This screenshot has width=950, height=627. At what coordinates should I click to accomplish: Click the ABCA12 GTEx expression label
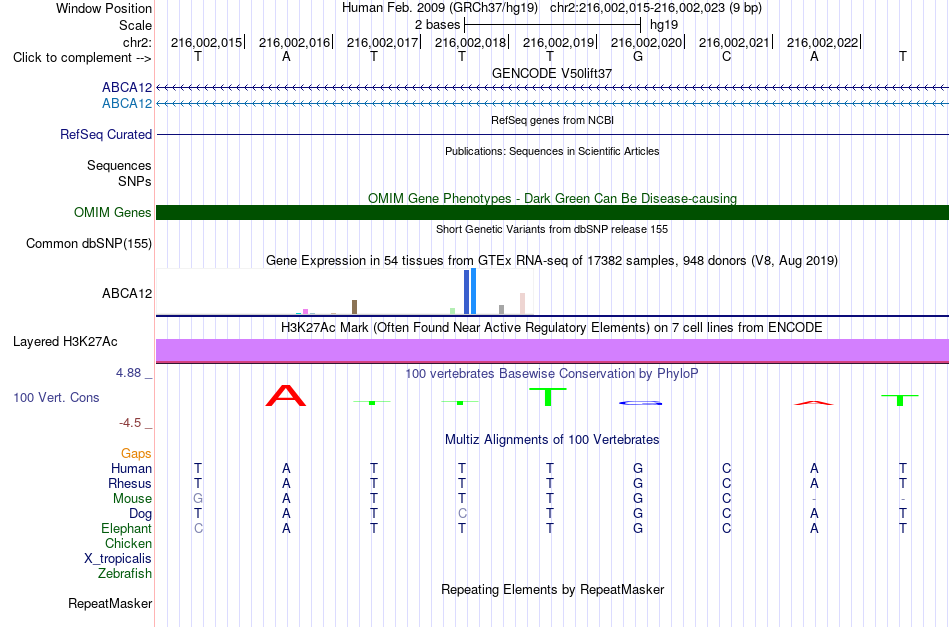127,294
